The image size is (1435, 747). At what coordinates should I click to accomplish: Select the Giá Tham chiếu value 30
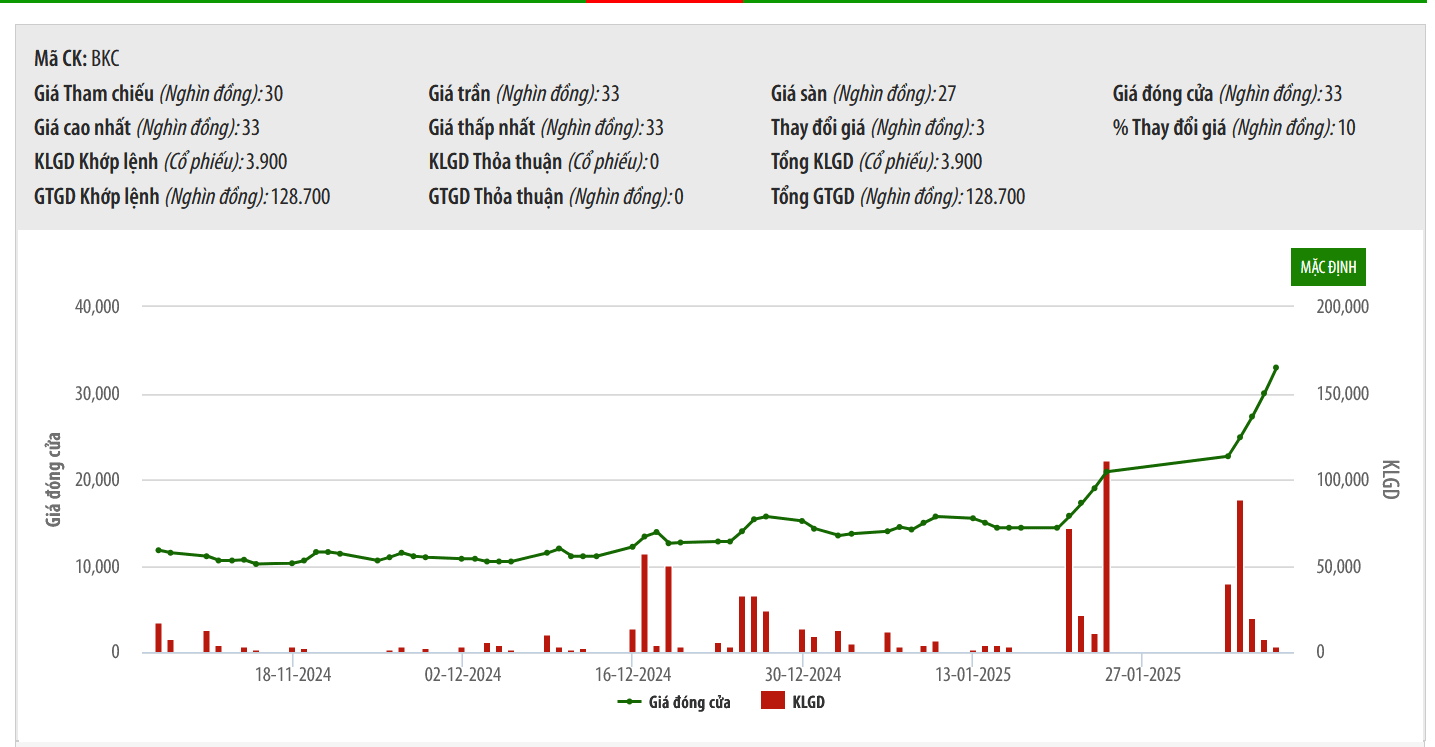pyautogui.click(x=274, y=94)
